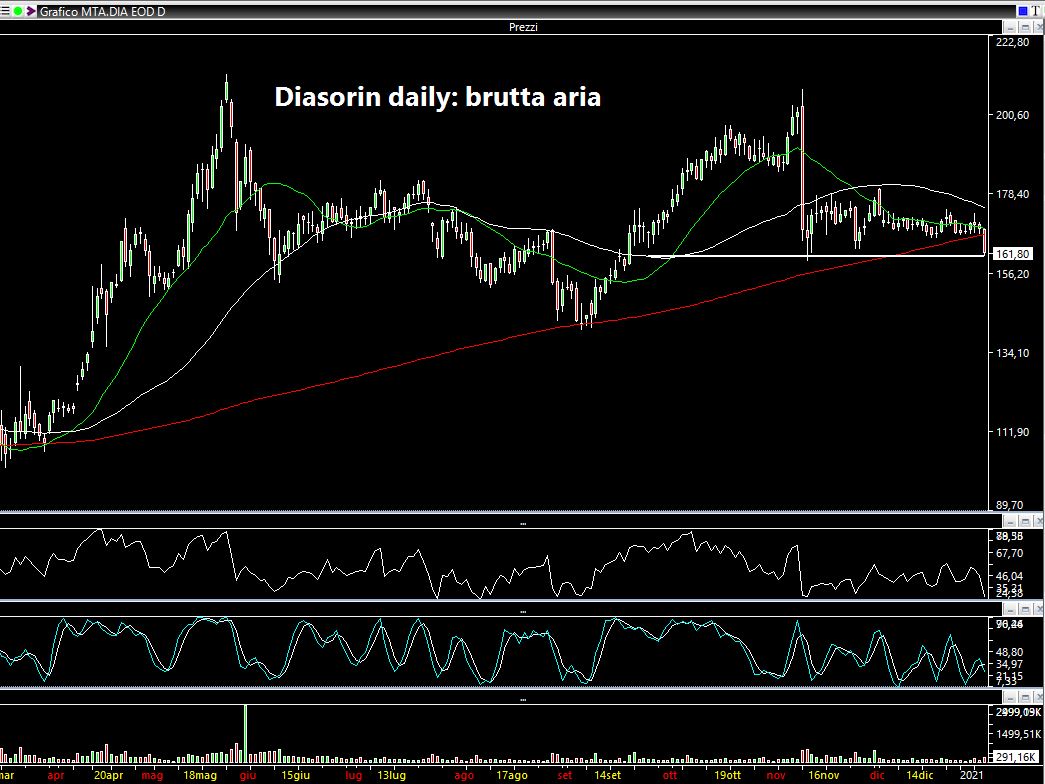Viewport: 1045px width, 784px height.
Task: Click the dic date label on time axis
Action: pyautogui.click(x=877, y=775)
